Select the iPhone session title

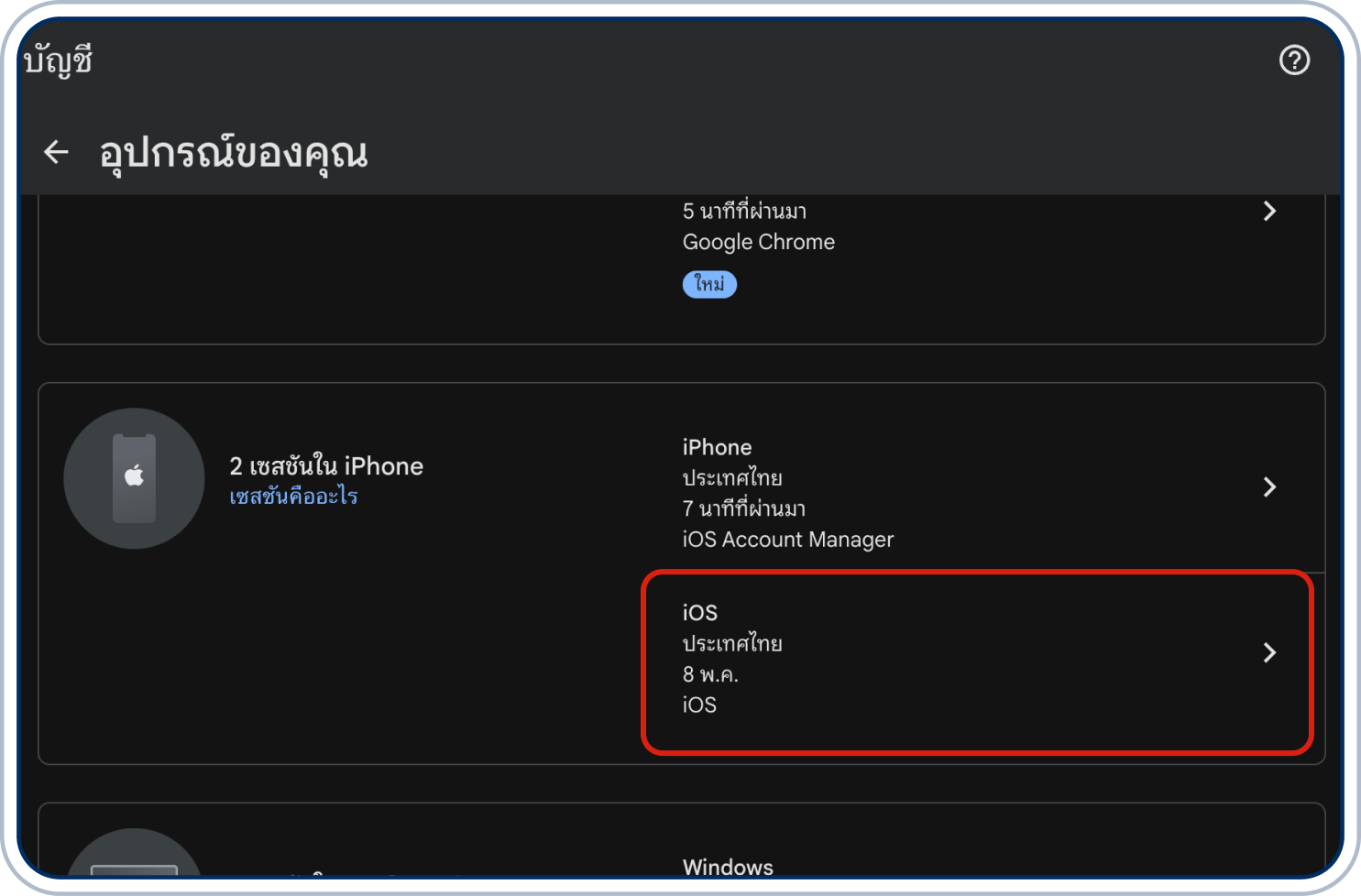[x=717, y=447]
